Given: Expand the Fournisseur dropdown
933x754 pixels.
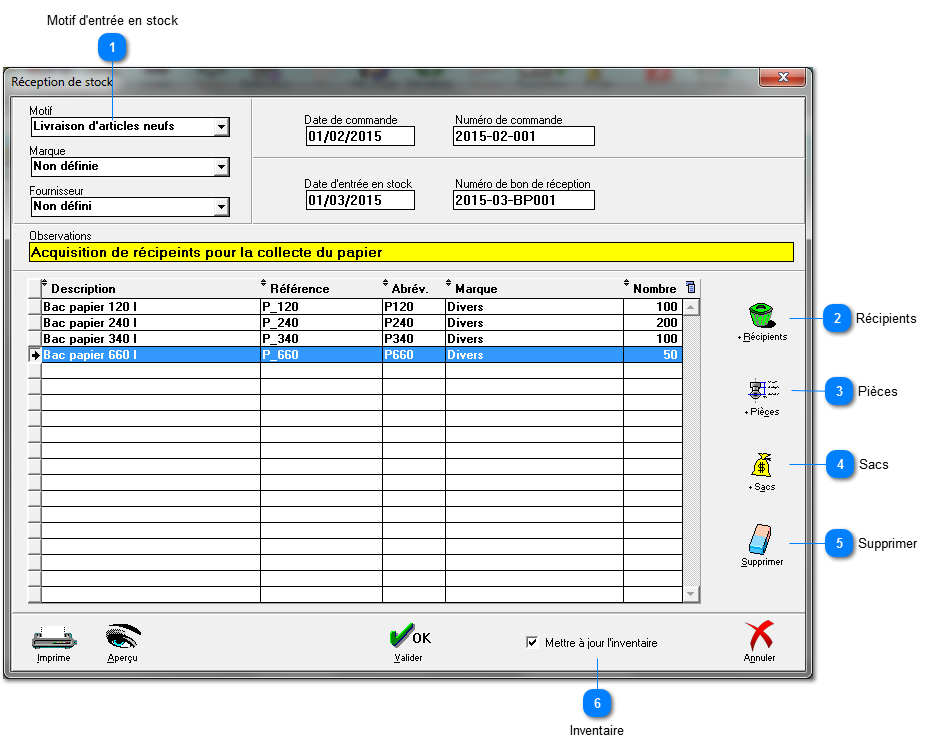Looking at the screenshot, I should 222,207.
